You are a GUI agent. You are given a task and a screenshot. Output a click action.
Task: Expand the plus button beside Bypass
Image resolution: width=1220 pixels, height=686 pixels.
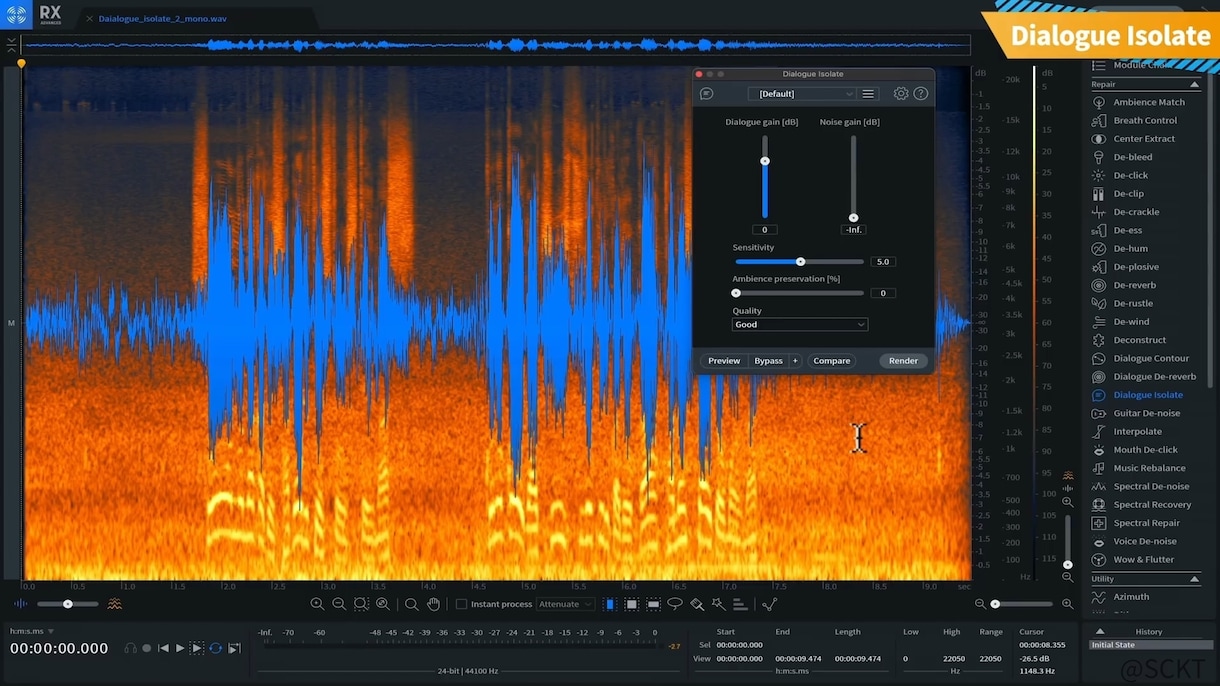(796, 361)
